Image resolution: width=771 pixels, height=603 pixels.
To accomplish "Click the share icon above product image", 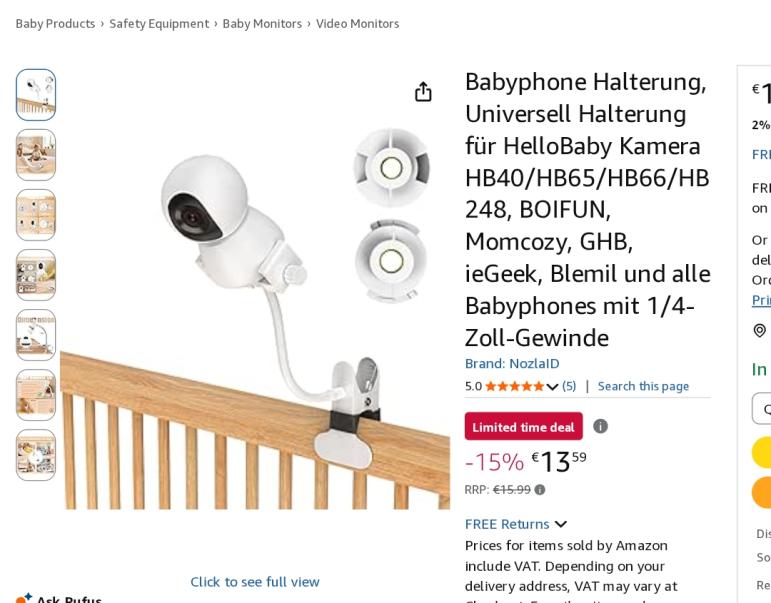I will [x=423, y=92].
